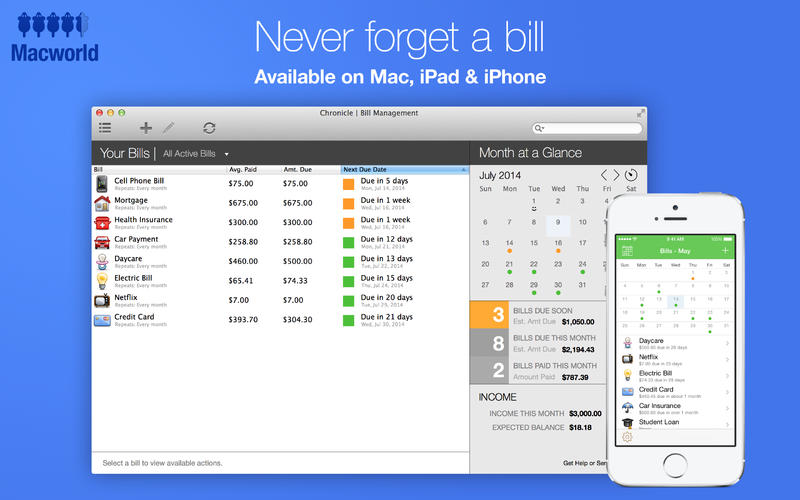Sort by the Avg. Paid column header
The width and height of the screenshot is (800, 500).
pos(254,169)
